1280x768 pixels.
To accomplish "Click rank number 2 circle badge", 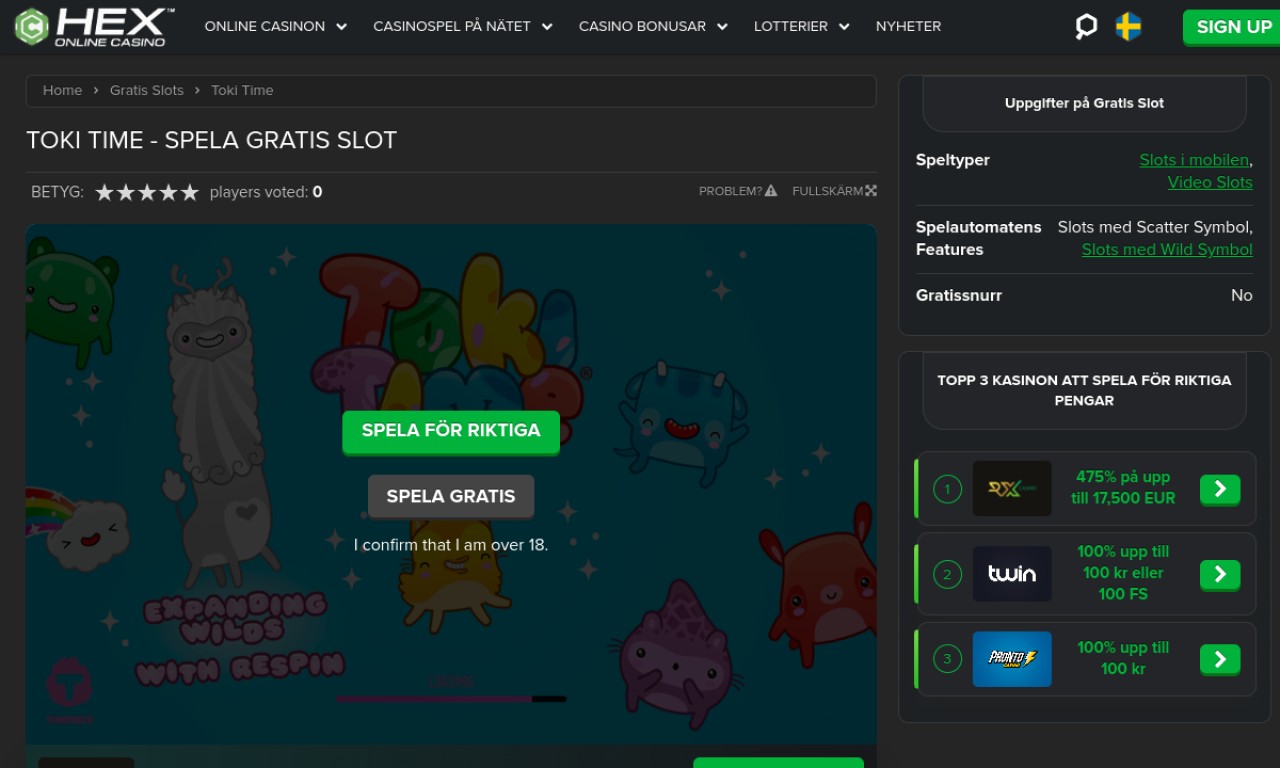I will (x=947, y=574).
